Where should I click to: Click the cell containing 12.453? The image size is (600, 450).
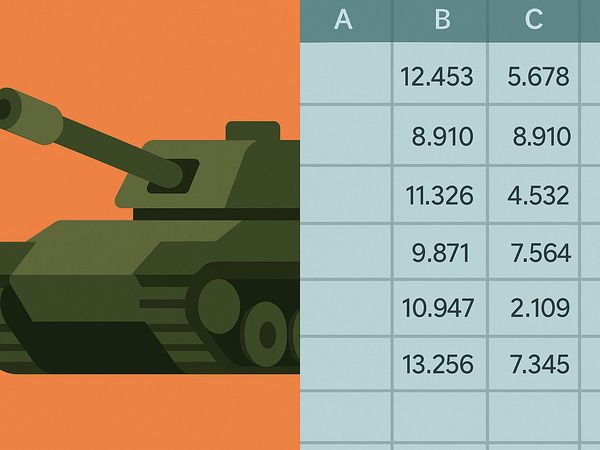tap(440, 73)
